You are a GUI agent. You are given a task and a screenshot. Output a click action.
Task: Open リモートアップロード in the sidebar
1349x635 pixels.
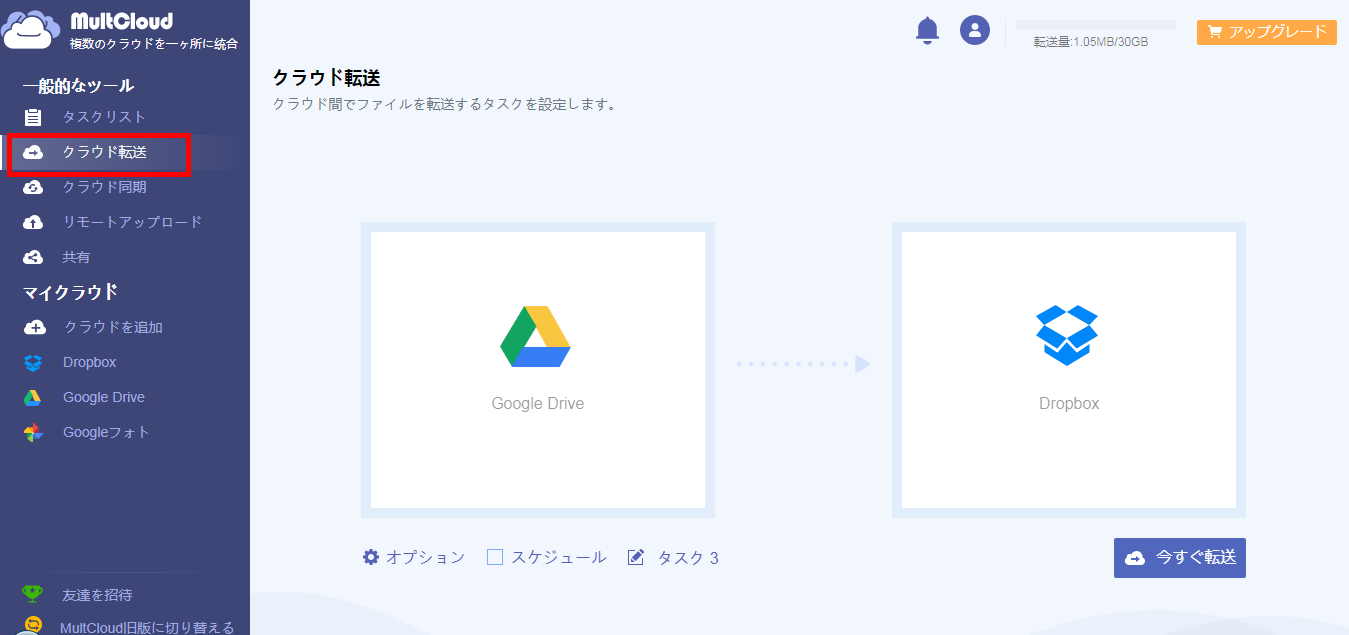[132, 222]
